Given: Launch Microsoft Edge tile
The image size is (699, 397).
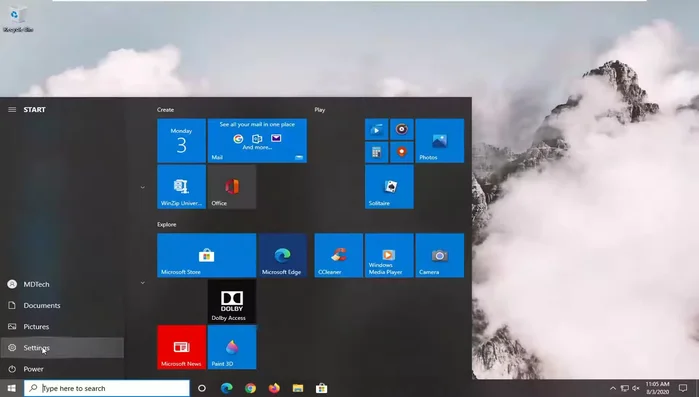Looking at the screenshot, I should [x=283, y=255].
